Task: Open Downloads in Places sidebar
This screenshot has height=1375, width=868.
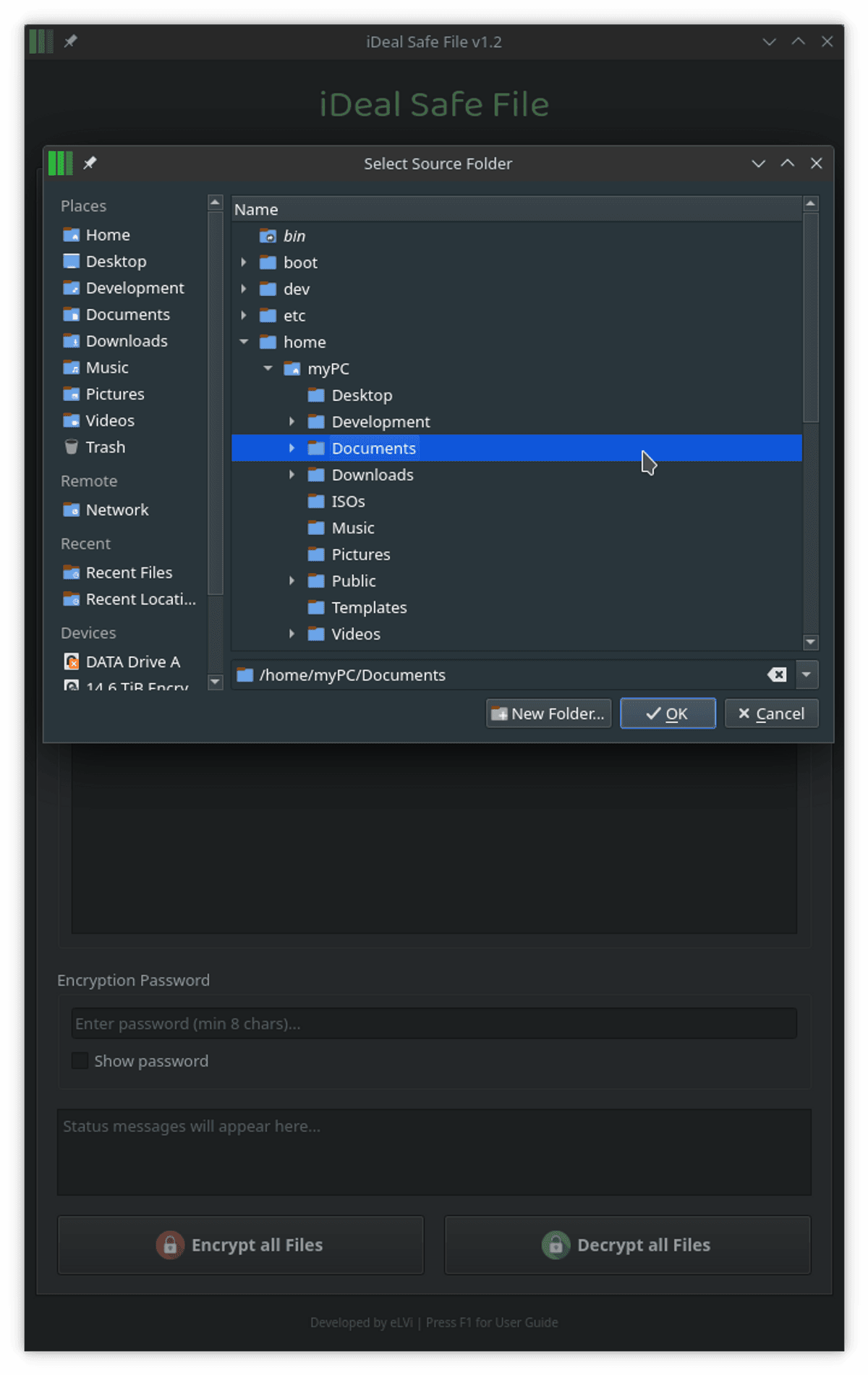Action: (x=127, y=342)
